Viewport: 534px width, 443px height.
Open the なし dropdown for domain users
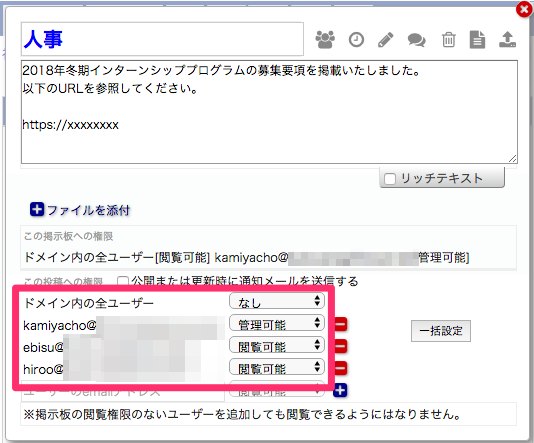(x=277, y=301)
